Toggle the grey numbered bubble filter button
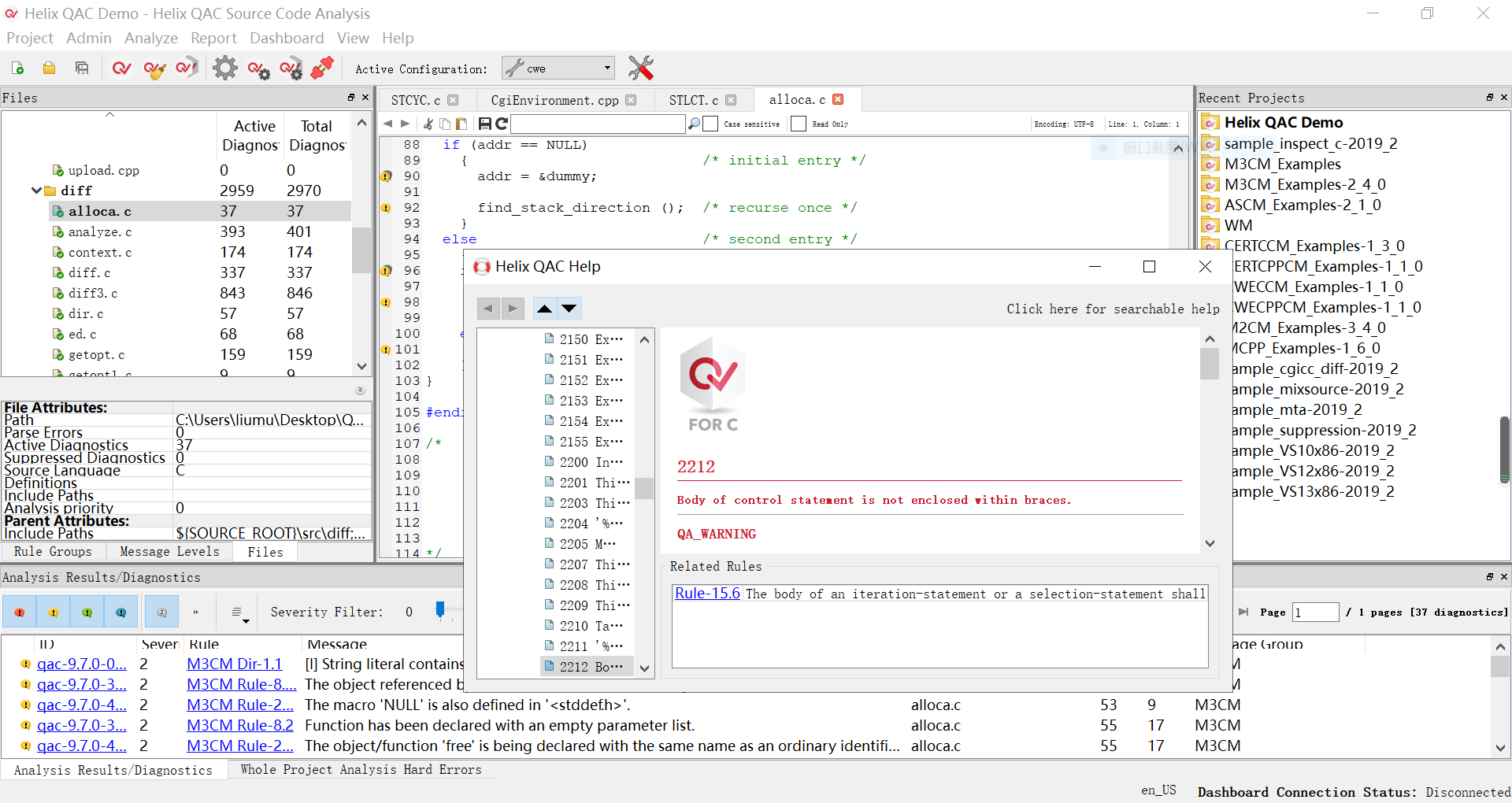Image resolution: width=1512 pixels, height=803 pixels. 161,612
